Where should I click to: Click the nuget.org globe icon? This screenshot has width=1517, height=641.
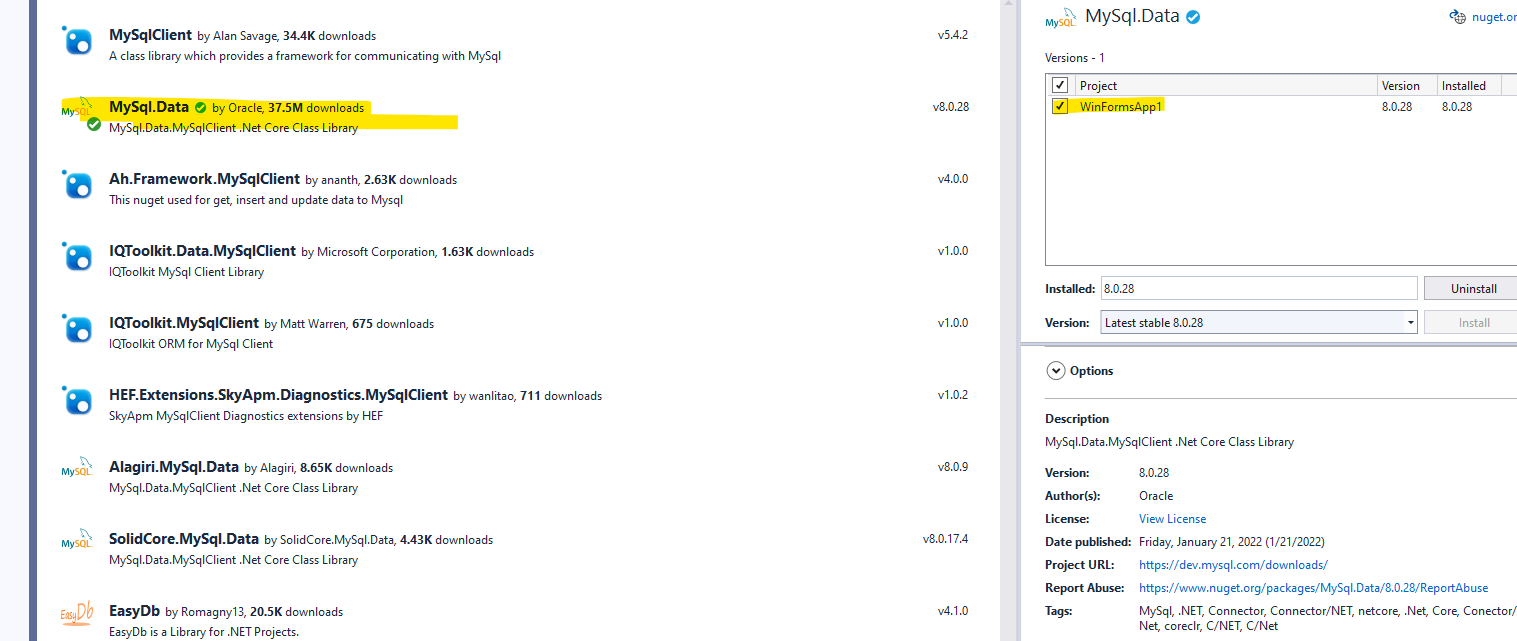1456,17
